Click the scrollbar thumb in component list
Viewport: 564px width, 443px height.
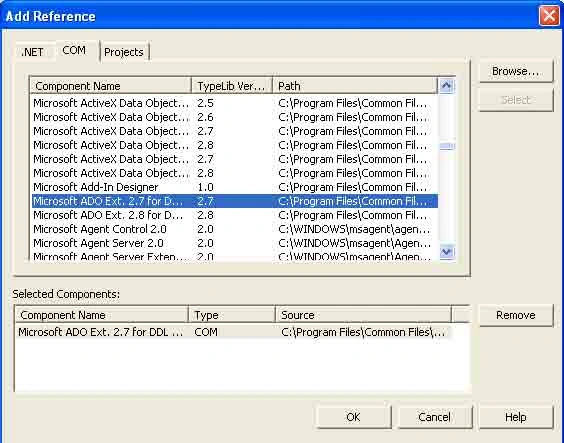(446, 146)
